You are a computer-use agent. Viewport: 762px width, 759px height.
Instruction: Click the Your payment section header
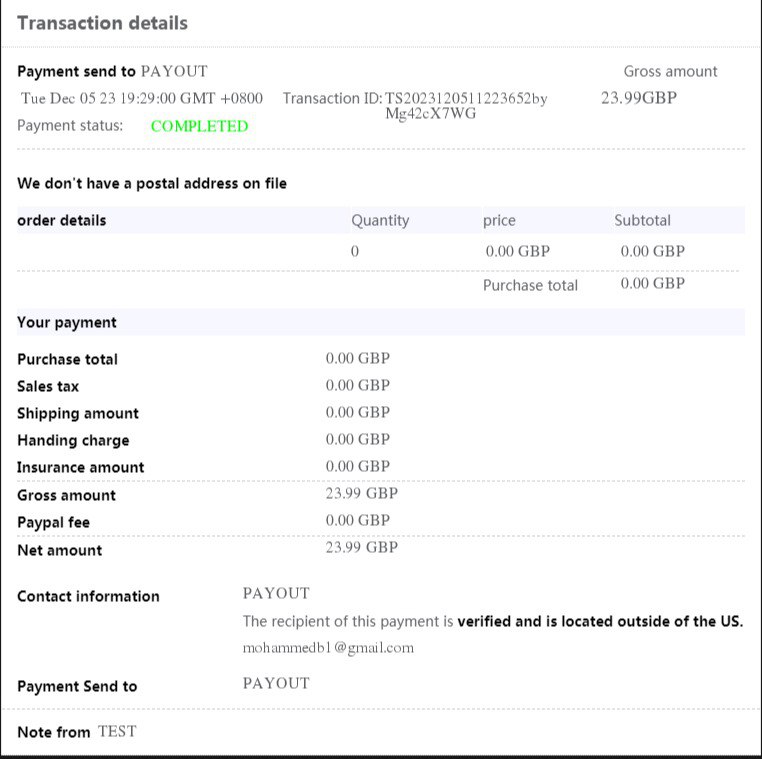pos(66,322)
